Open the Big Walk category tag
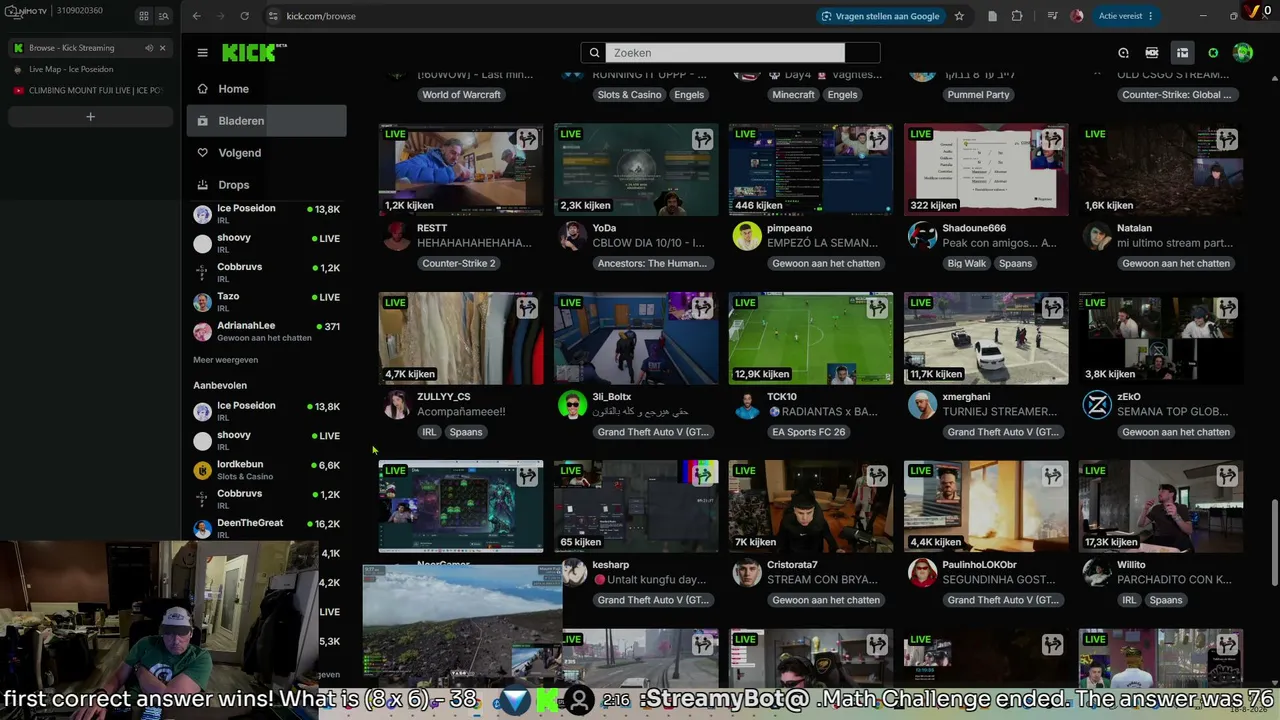The image size is (1280, 720). [x=966, y=264]
